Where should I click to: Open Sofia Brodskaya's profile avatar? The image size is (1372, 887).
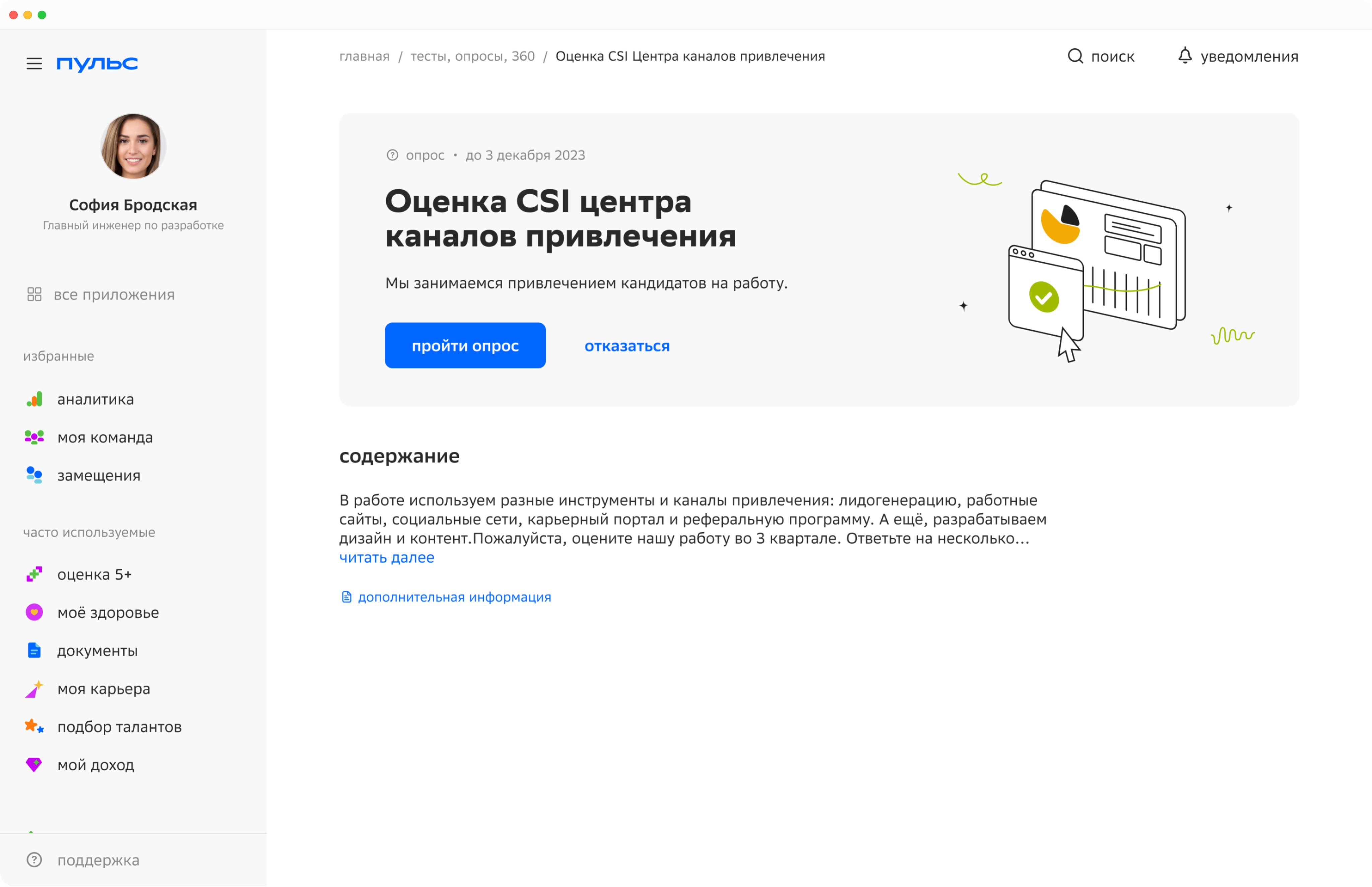pyautogui.click(x=133, y=146)
